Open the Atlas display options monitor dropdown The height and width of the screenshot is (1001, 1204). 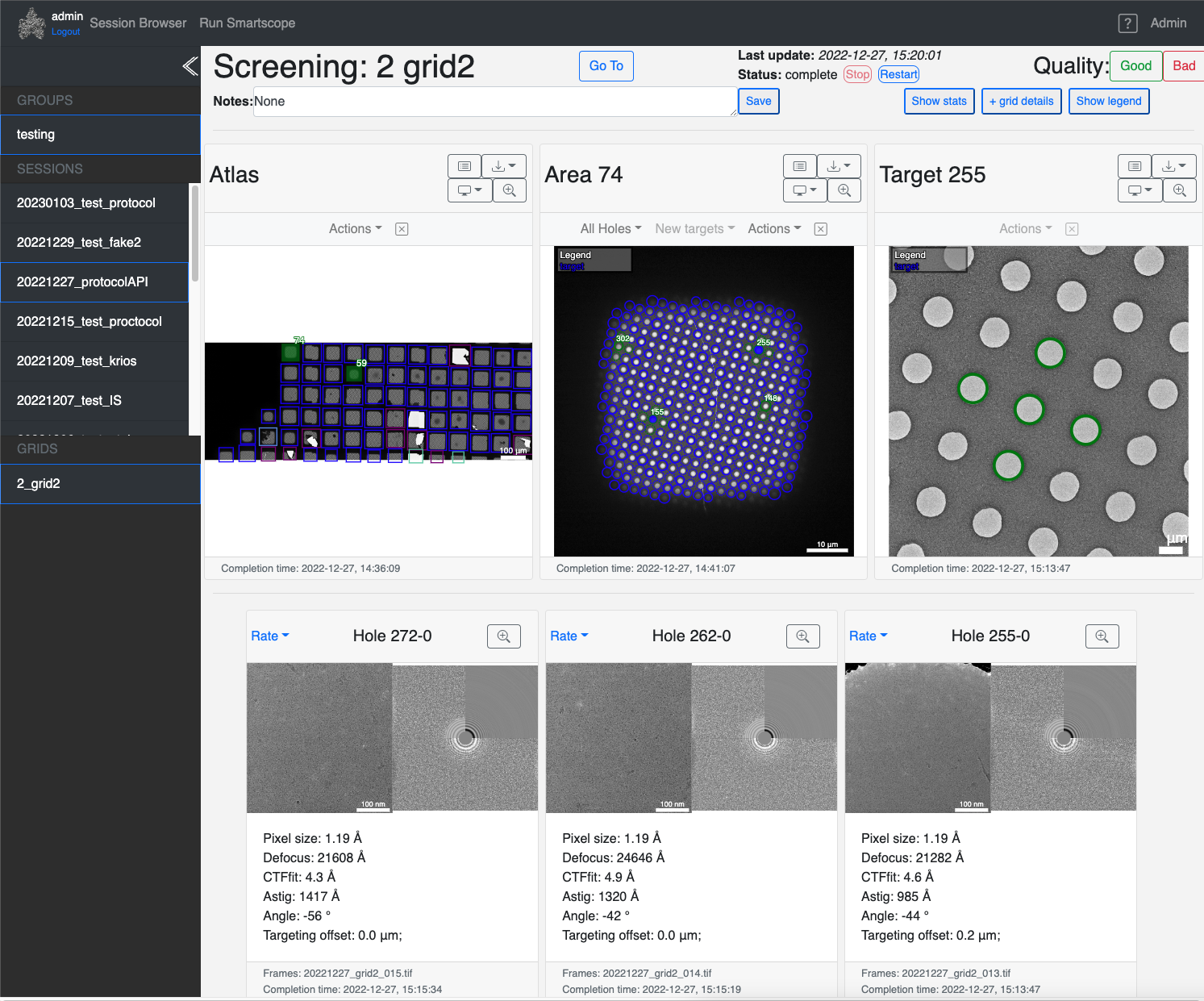point(470,190)
